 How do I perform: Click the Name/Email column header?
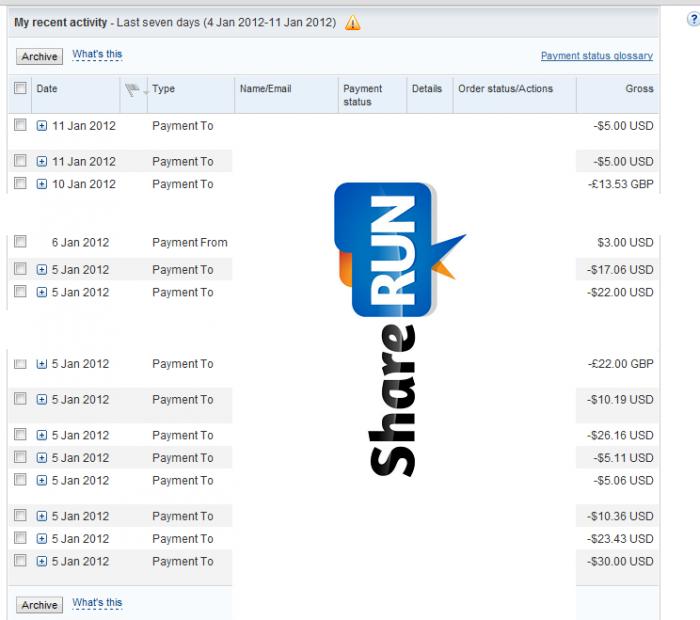click(x=266, y=88)
